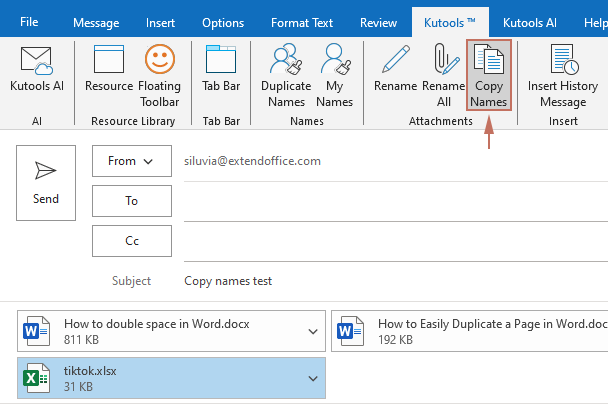Rename the selected attachment with the pencil icon
This screenshot has width=608, height=412.
tap(396, 59)
